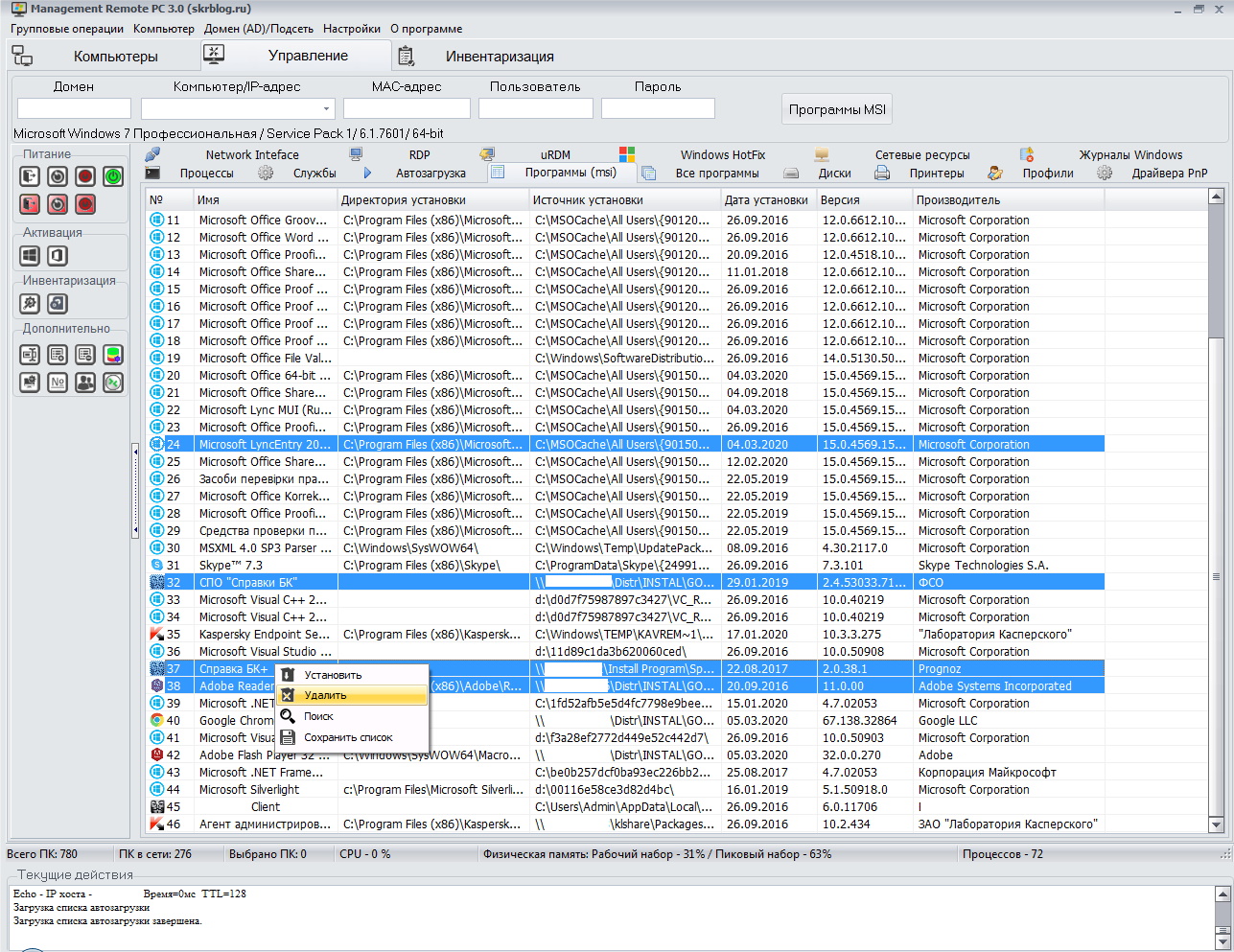
Task: Choose Установить in the context menu
Action: (x=352, y=675)
